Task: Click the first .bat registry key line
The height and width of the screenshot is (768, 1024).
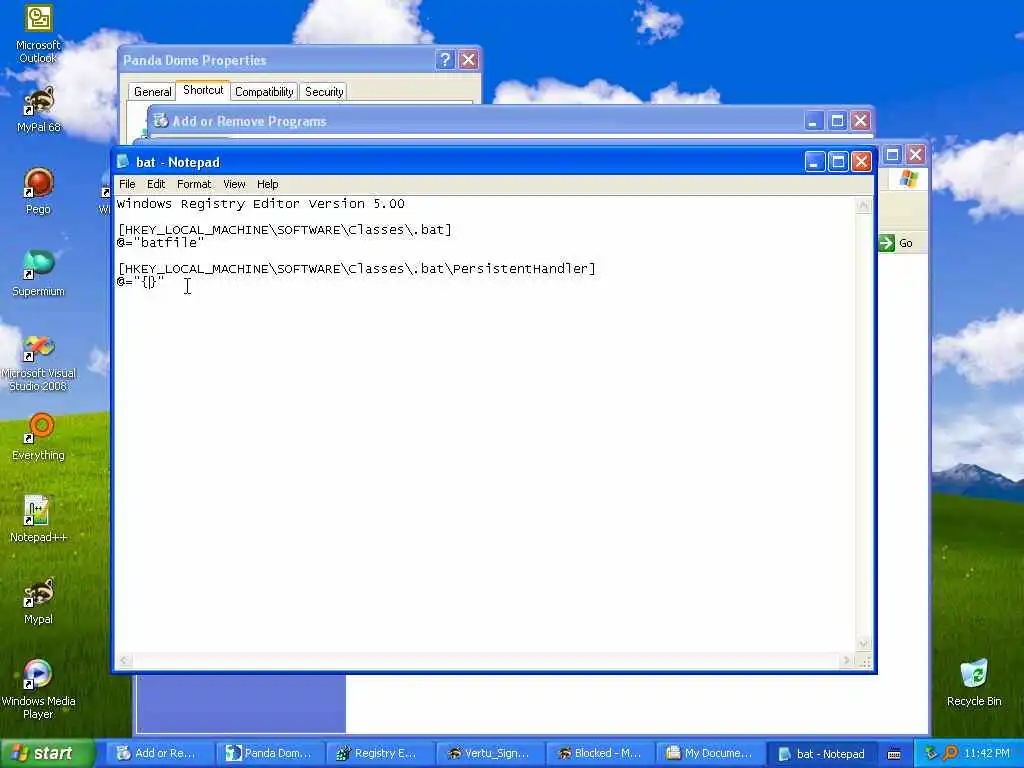Action: tap(284, 230)
